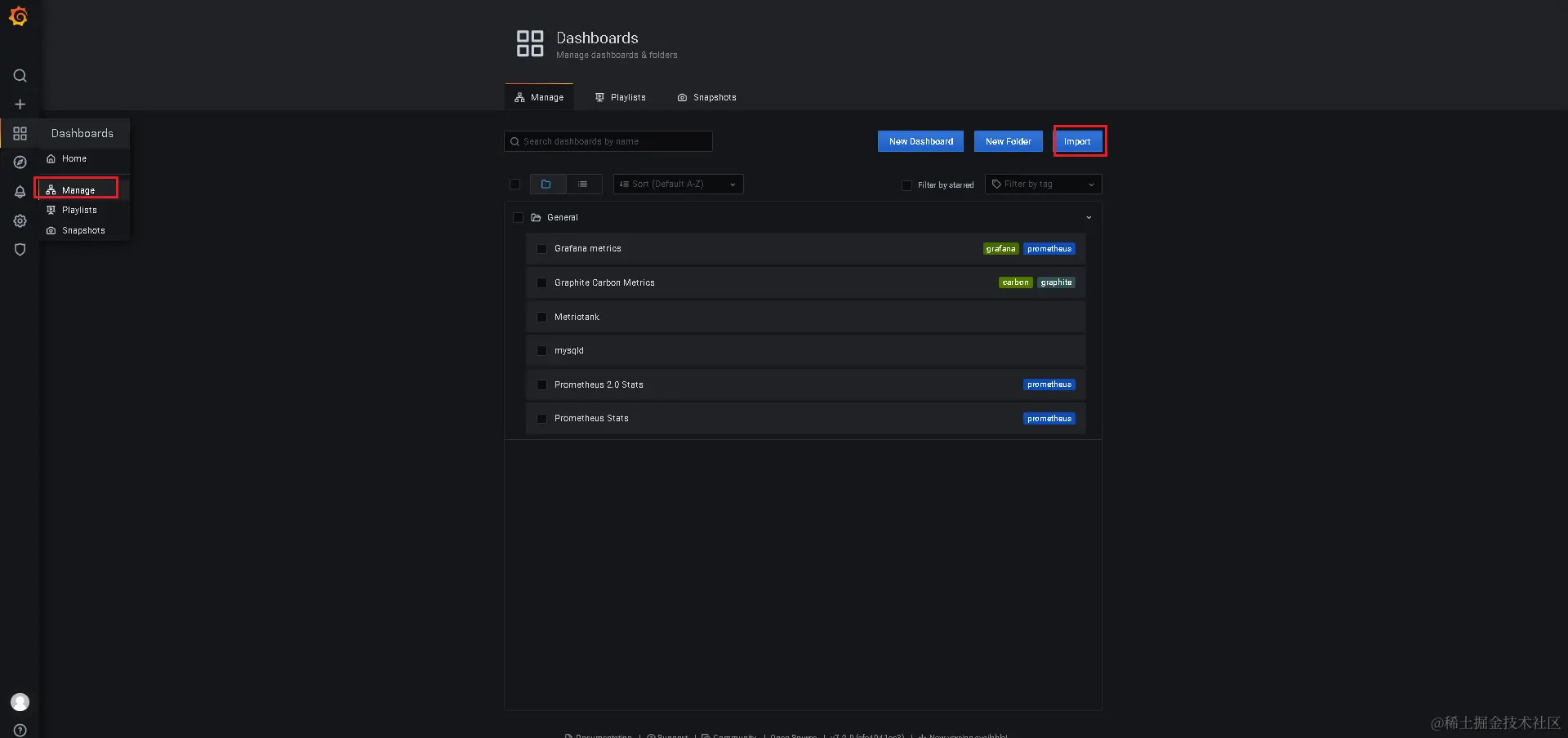Image resolution: width=1568 pixels, height=738 pixels.
Task: Click the user avatar icon in sidebar
Action: point(20,702)
